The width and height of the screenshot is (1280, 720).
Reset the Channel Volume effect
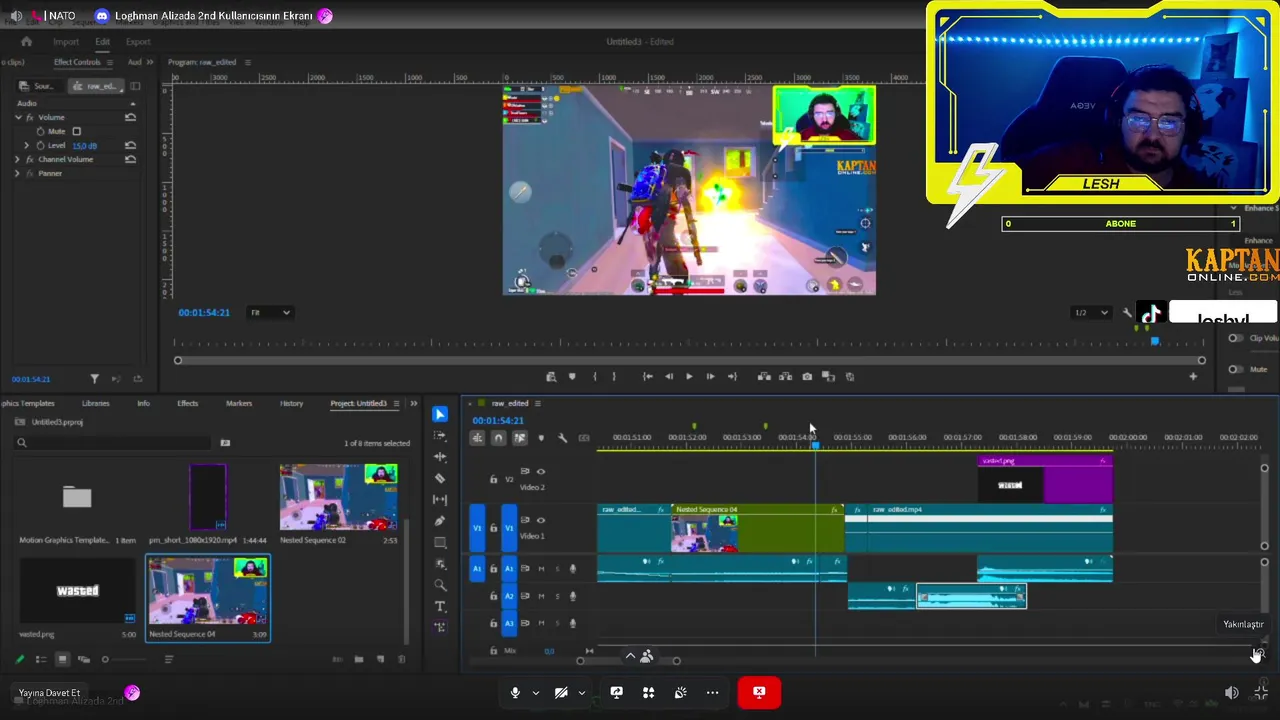pyautogui.click(x=130, y=159)
